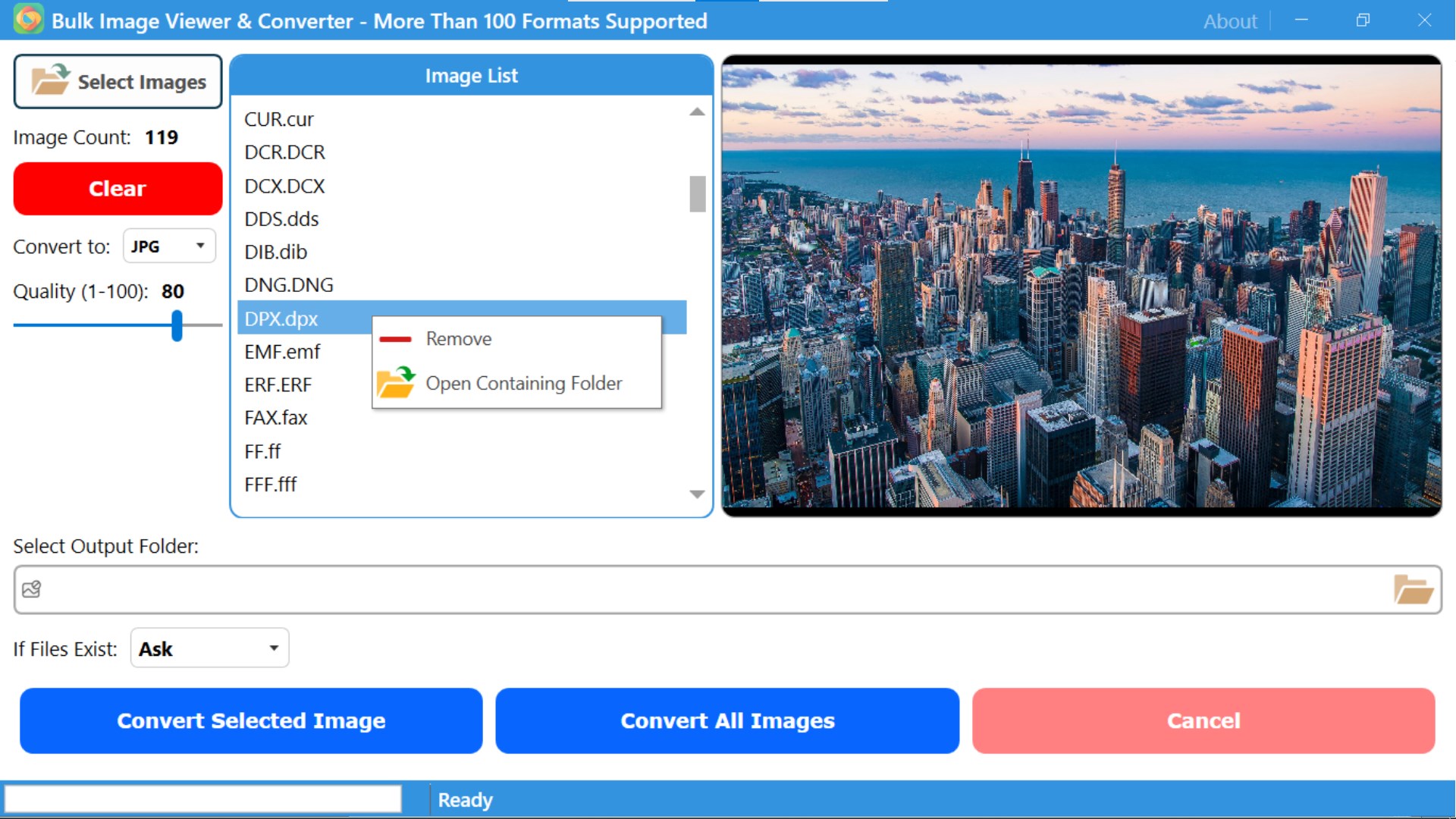Click the Open Containing Folder folder icon

point(396,383)
